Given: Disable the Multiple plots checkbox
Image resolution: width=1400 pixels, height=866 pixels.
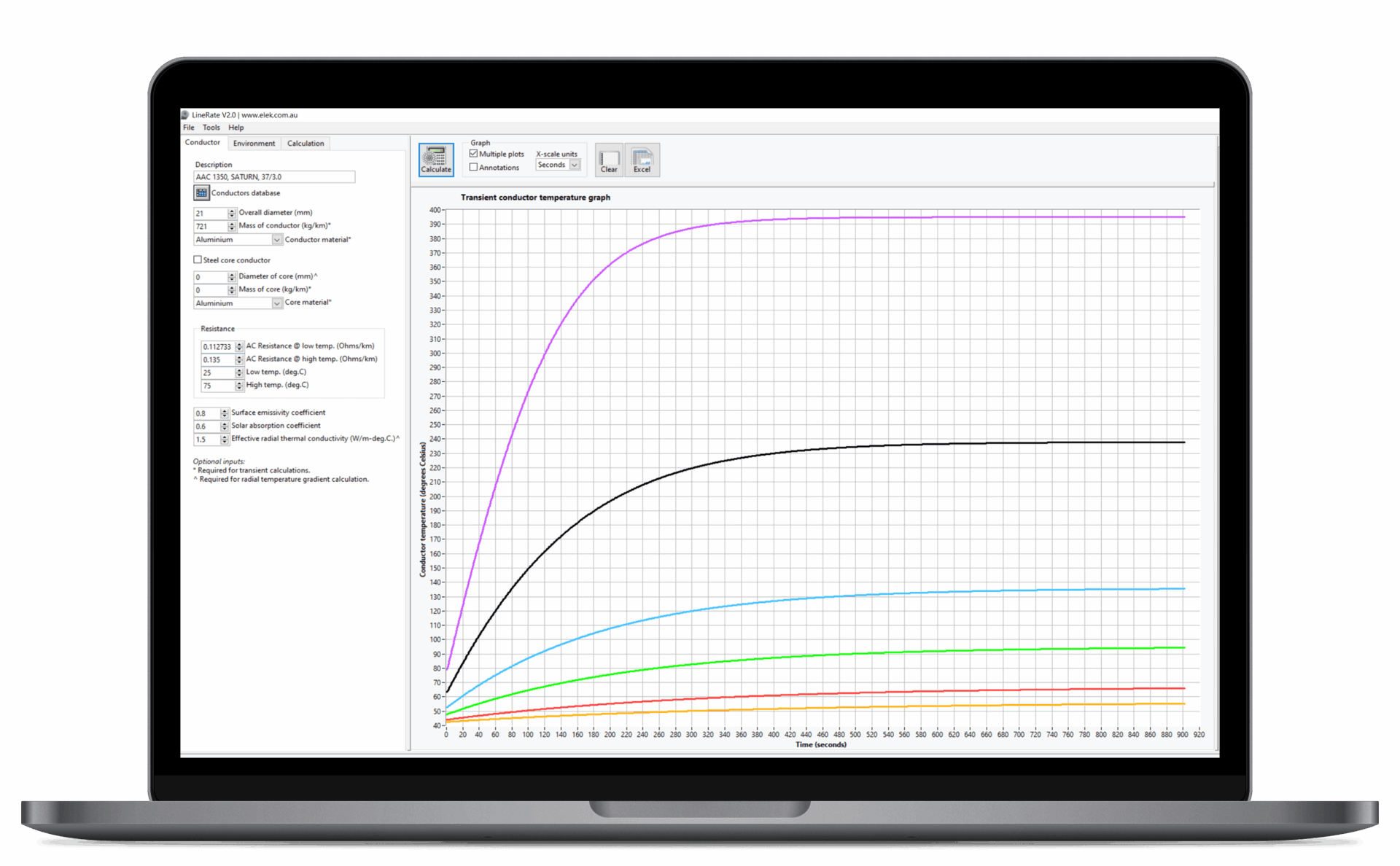Looking at the screenshot, I should 474,154.
